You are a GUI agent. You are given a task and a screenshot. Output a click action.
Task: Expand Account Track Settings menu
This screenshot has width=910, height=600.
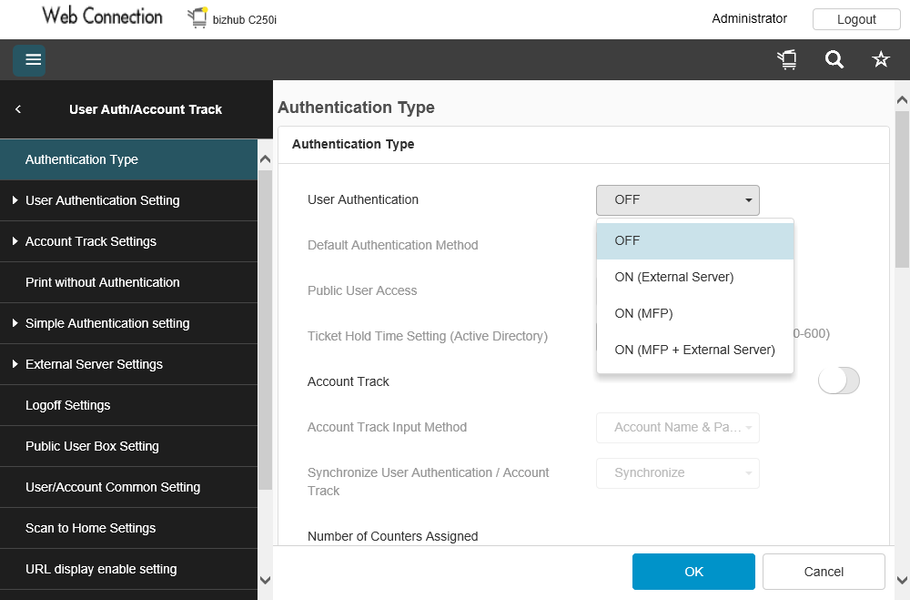90,241
